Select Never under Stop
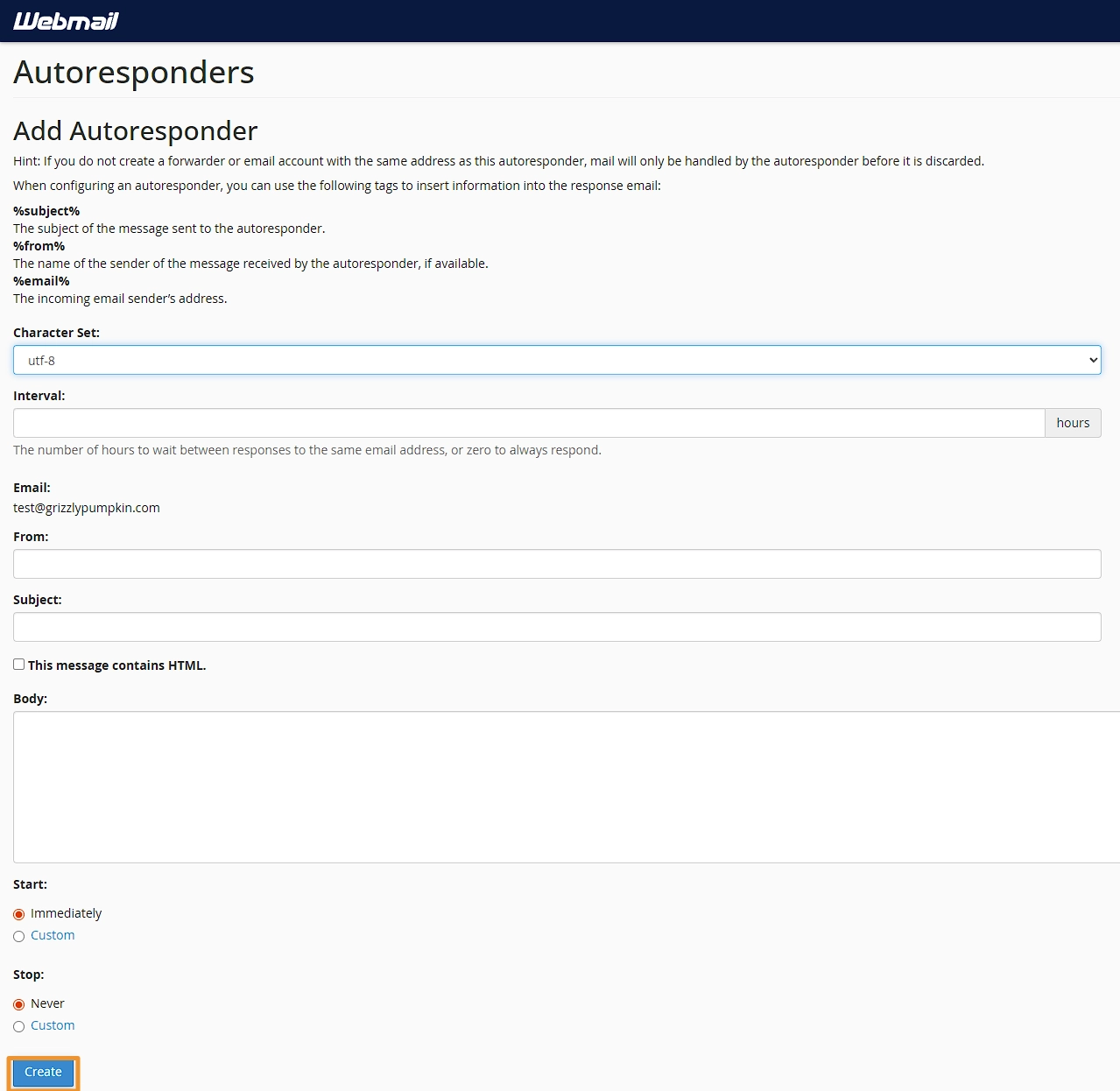Screen dimensions: 1120x1091 (x=18, y=1003)
